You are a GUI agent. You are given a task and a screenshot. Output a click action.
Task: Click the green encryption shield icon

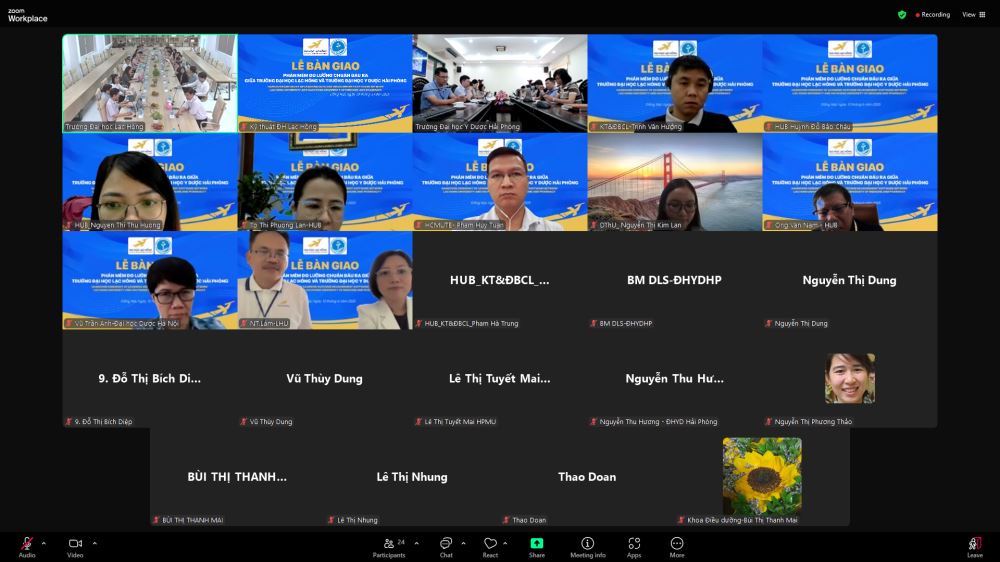(x=902, y=15)
